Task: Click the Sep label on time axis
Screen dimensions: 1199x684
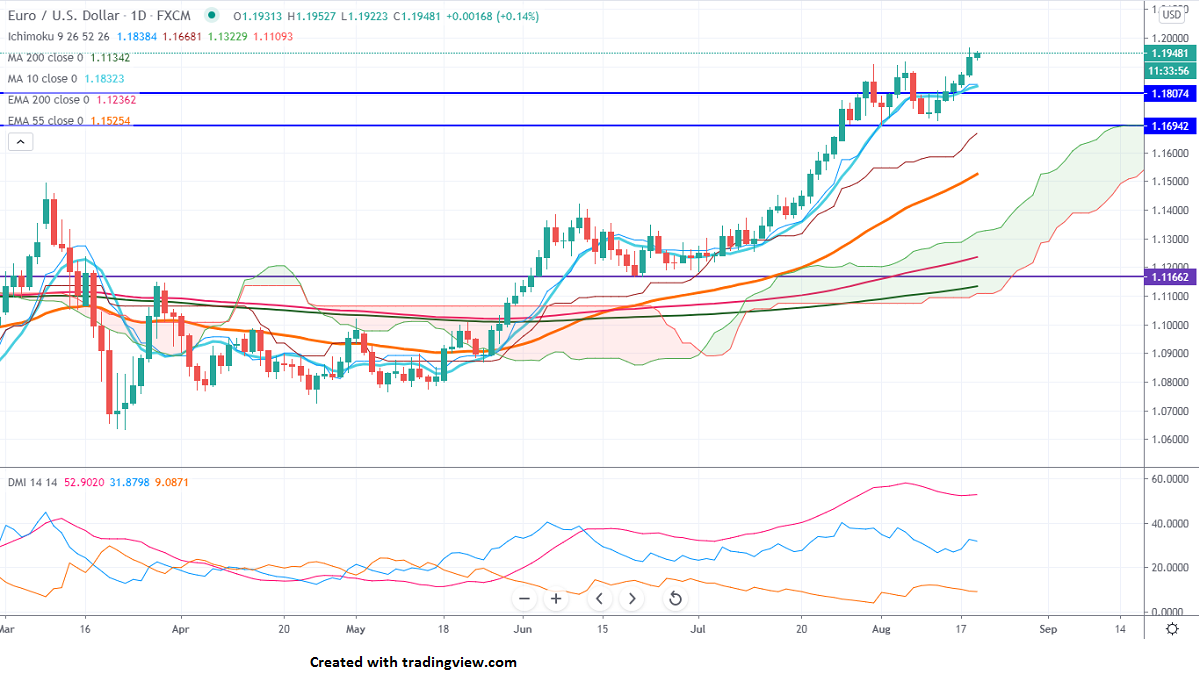Action: click(x=1048, y=629)
